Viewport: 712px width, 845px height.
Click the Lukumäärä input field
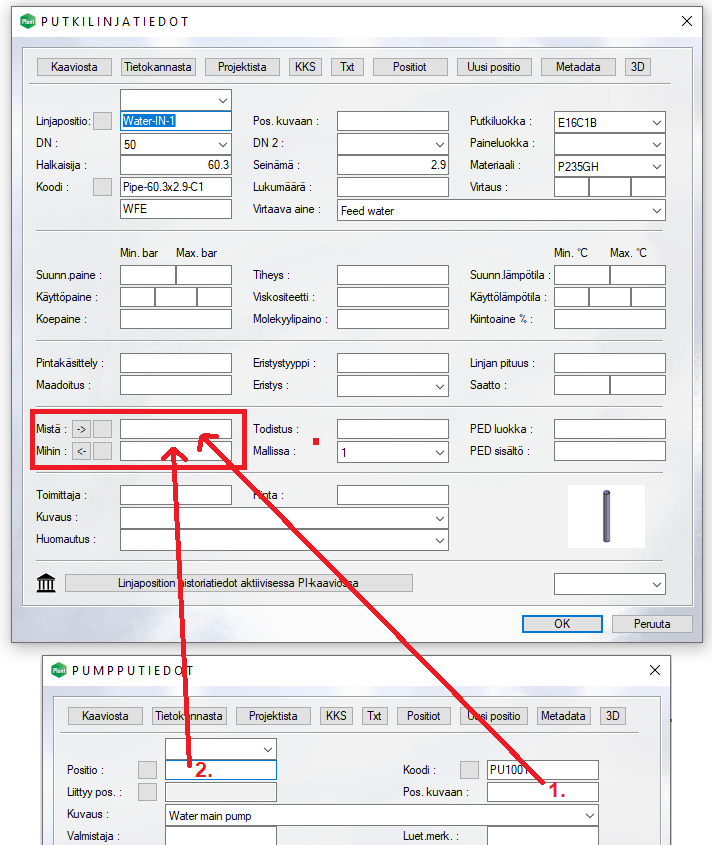click(393, 187)
